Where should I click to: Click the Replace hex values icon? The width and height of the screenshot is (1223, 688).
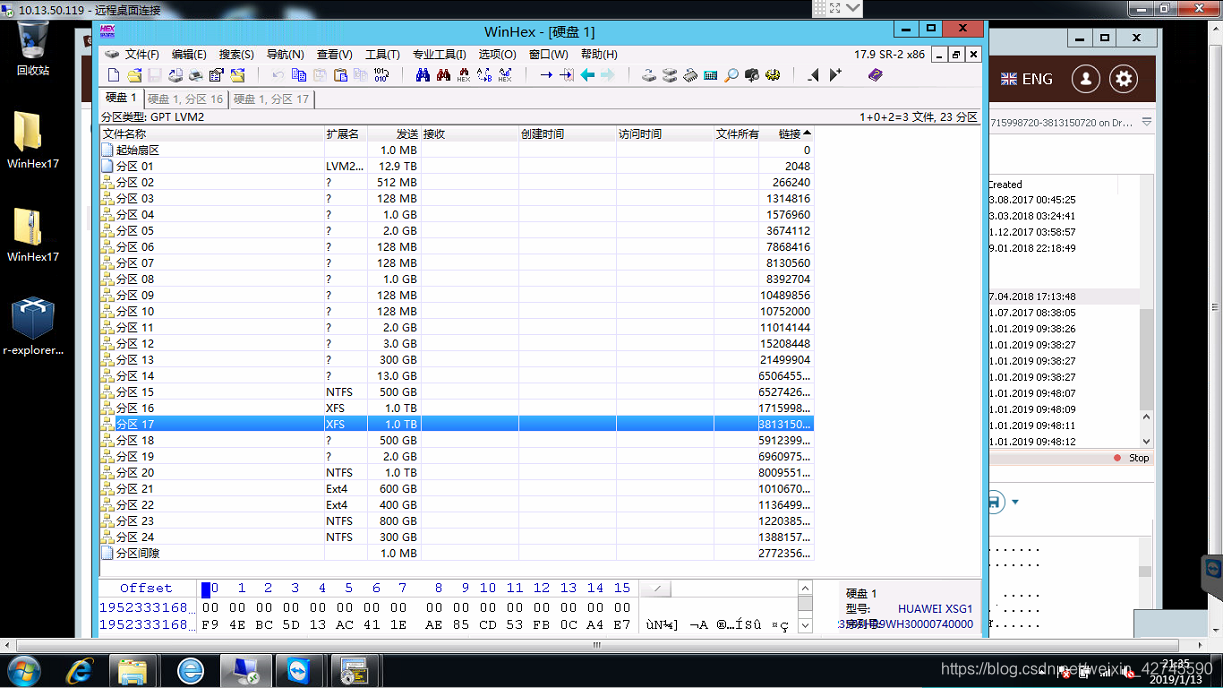(x=504, y=75)
